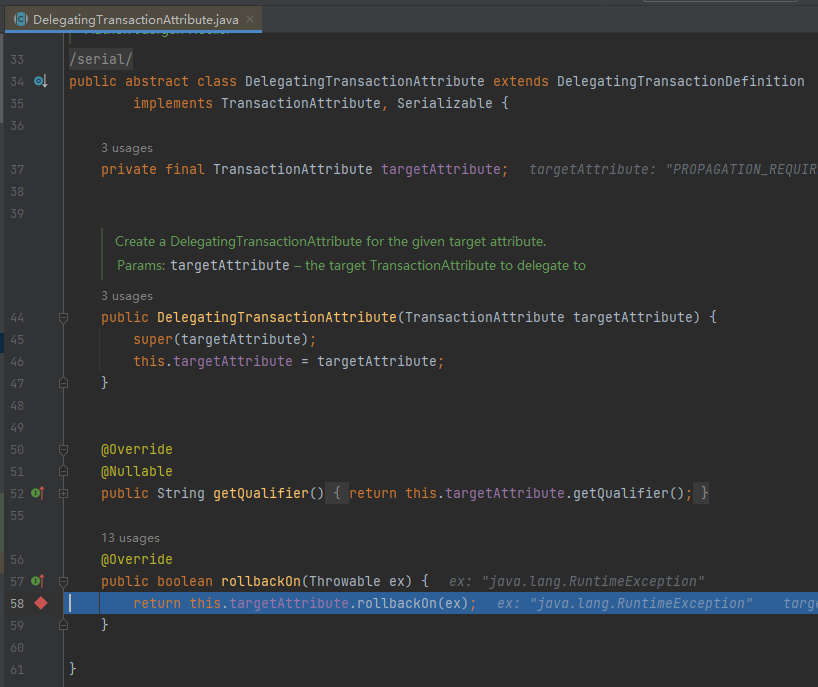Click fold end marker at line 59
This screenshot has width=818, height=687.
(63, 625)
